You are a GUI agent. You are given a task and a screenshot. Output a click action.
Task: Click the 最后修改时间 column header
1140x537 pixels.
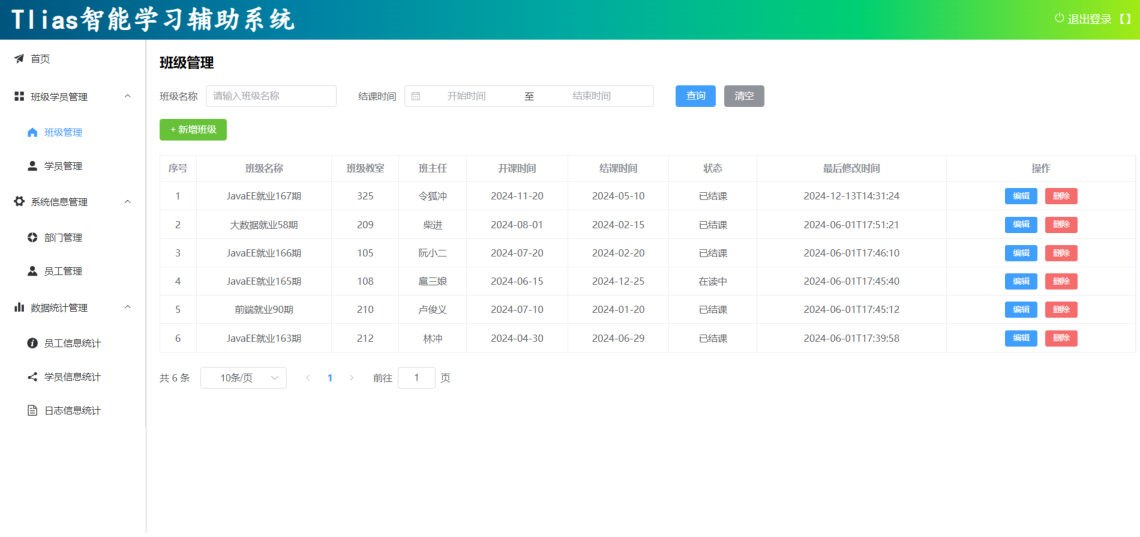click(851, 169)
